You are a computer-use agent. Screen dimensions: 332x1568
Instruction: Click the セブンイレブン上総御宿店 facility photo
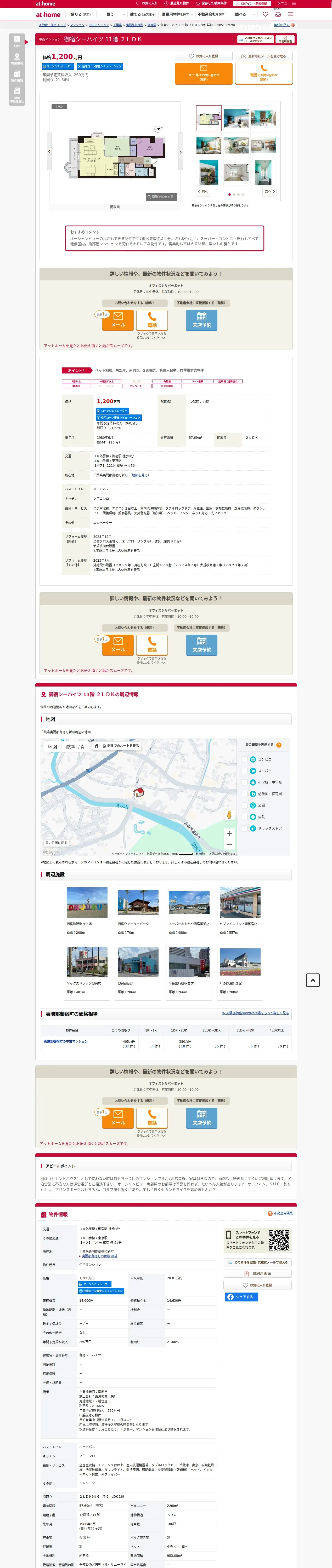click(240, 902)
